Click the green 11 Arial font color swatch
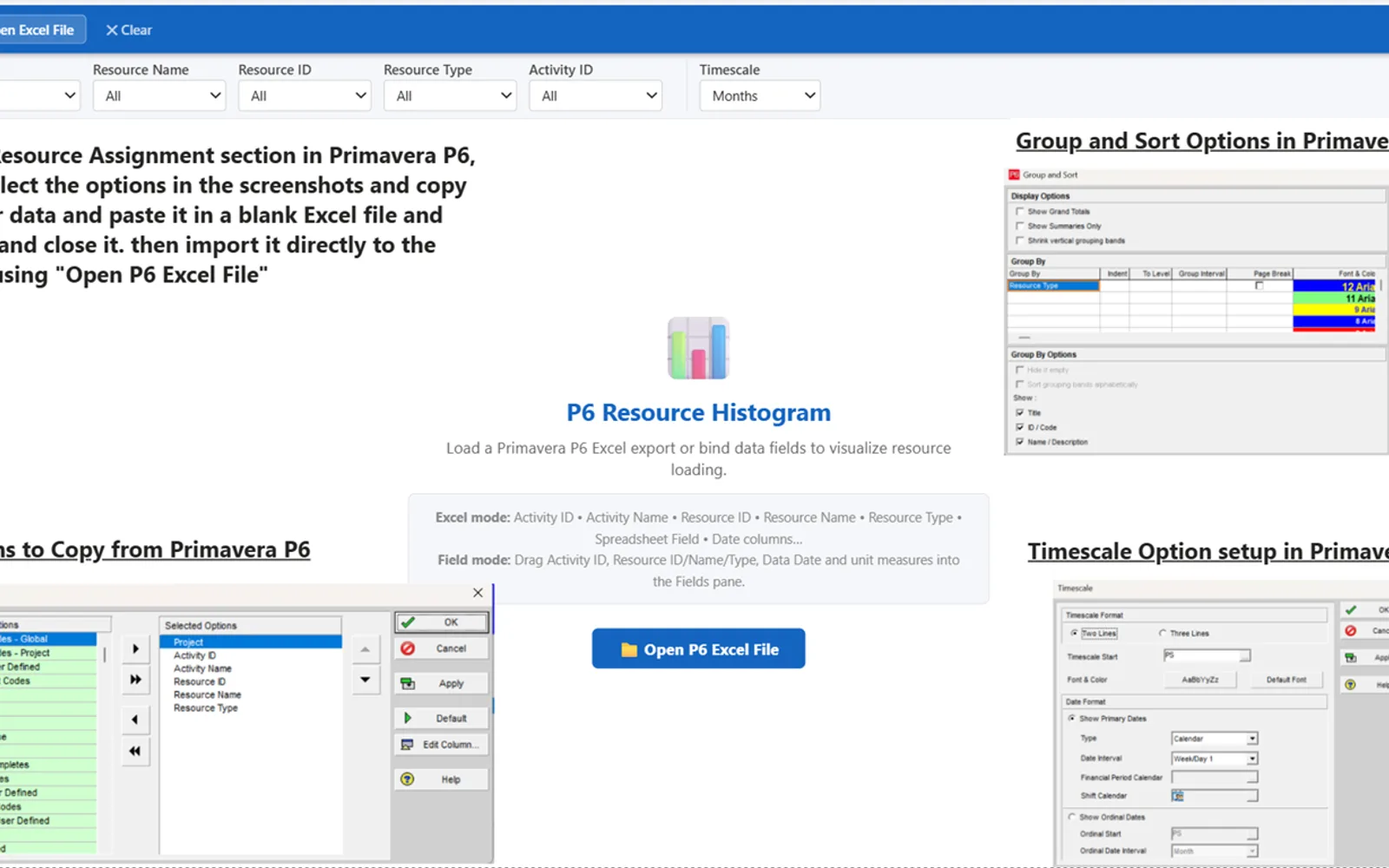 [x=1335, y=299]
